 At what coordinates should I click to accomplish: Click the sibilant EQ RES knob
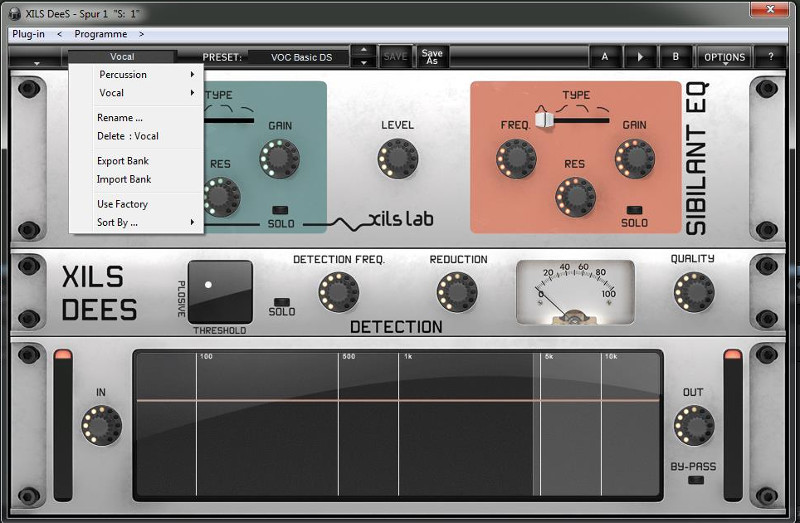point(575,197)
